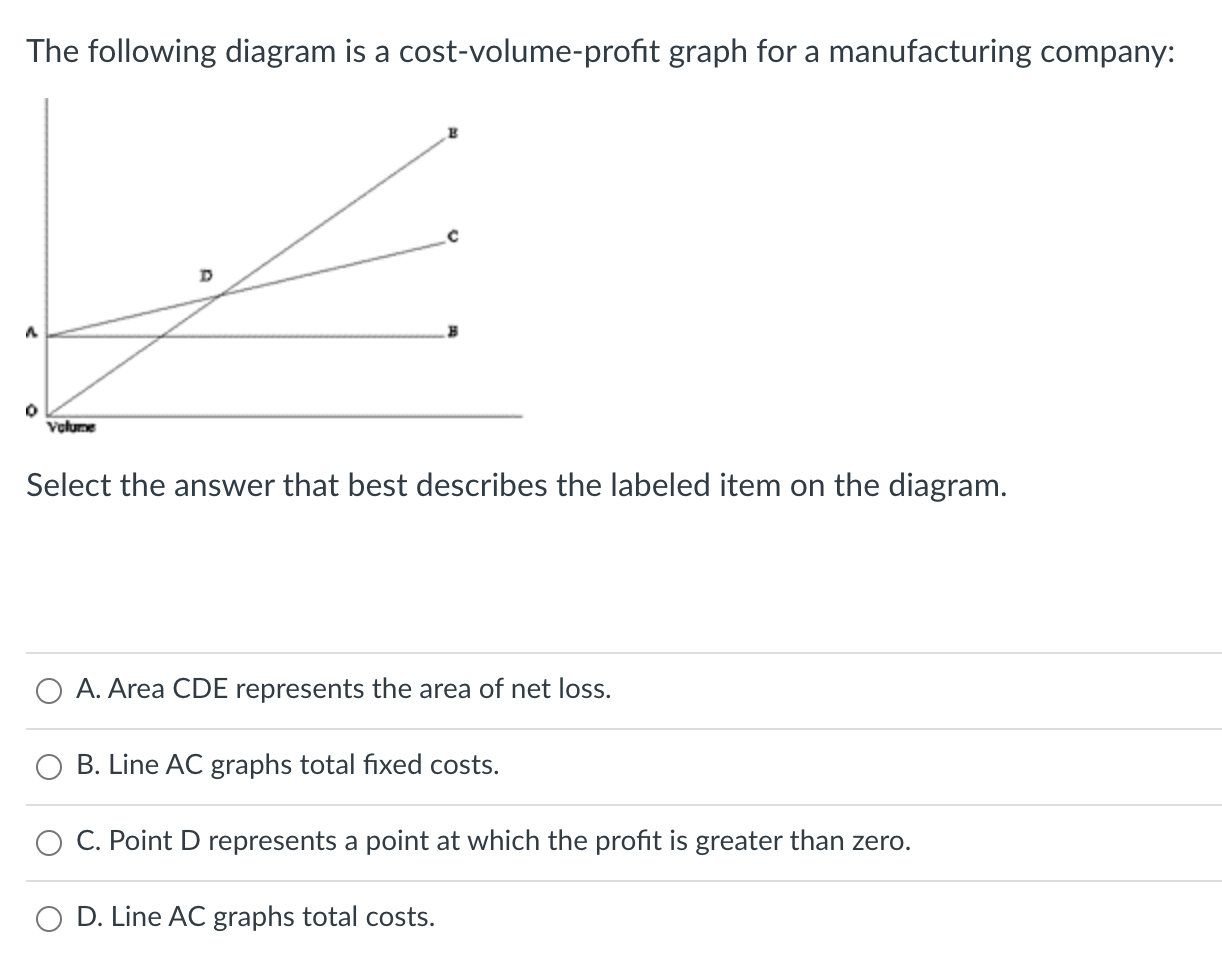Click where the steep line crosses the horizontal line
The height and width of the screenshot is (964, 1222).
(x=161, y=336)
